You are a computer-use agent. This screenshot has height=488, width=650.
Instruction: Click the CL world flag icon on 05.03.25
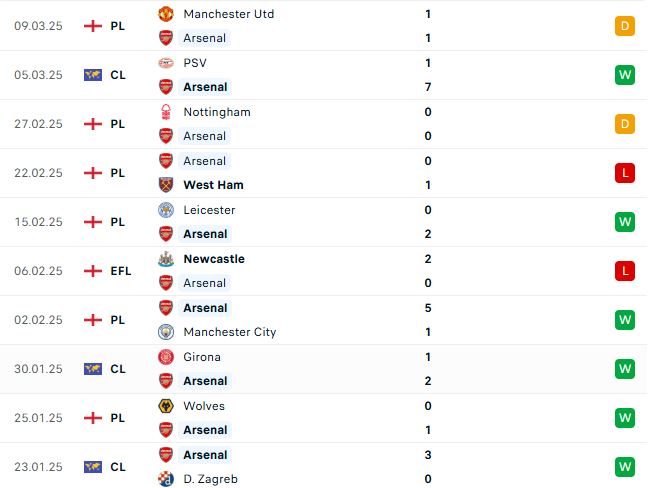93,75
